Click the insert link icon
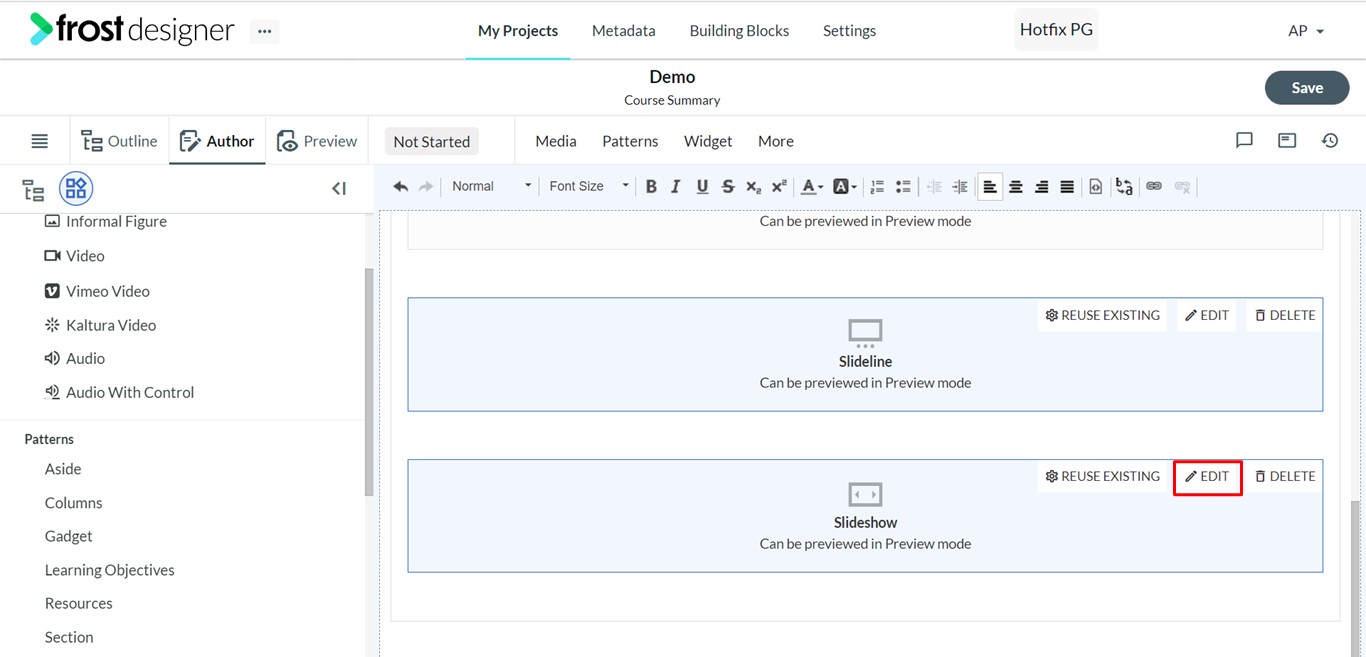The width and height of the screenshot is (1366, 657). 1154,186
